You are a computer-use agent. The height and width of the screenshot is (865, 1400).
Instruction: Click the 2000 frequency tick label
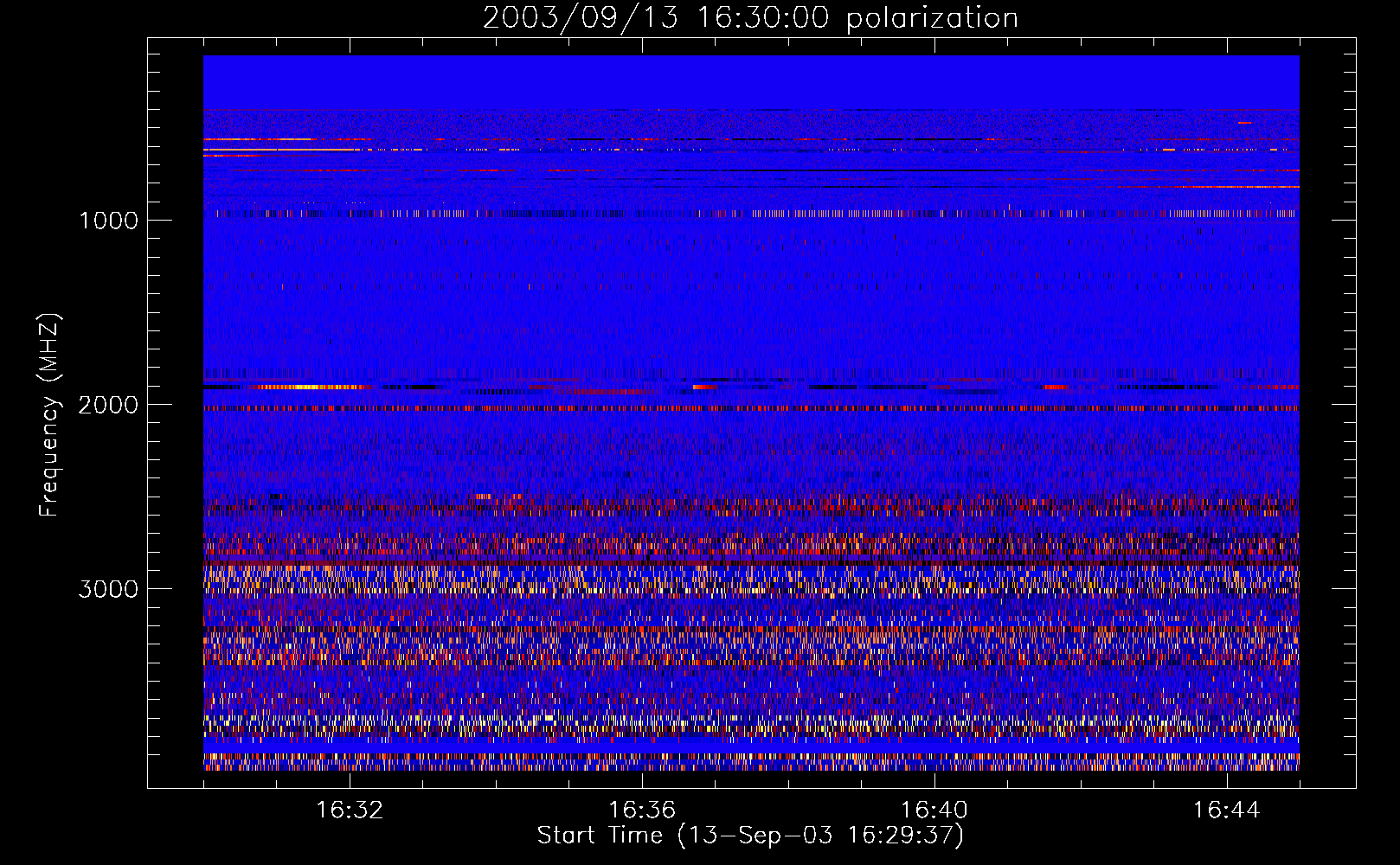coord(108,404)
